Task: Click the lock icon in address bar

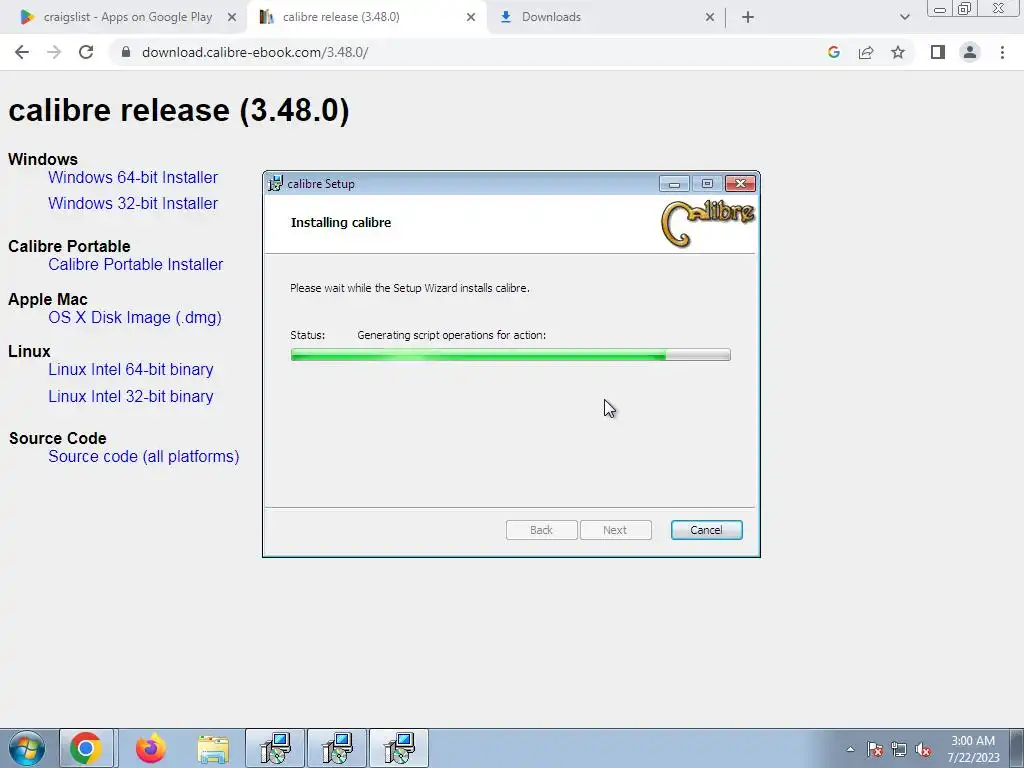Action: (x=126, y=52)
